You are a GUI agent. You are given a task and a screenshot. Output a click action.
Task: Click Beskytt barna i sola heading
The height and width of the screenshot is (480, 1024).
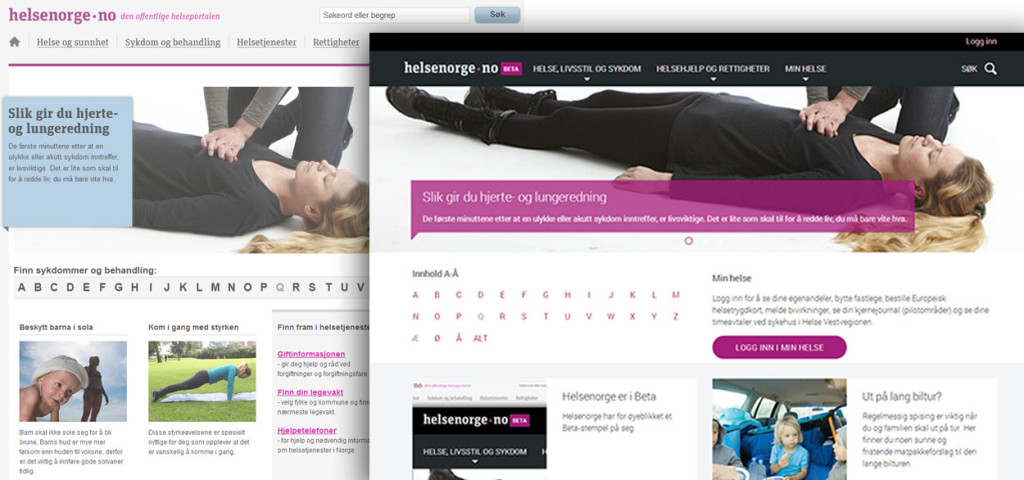pos(56,327)
